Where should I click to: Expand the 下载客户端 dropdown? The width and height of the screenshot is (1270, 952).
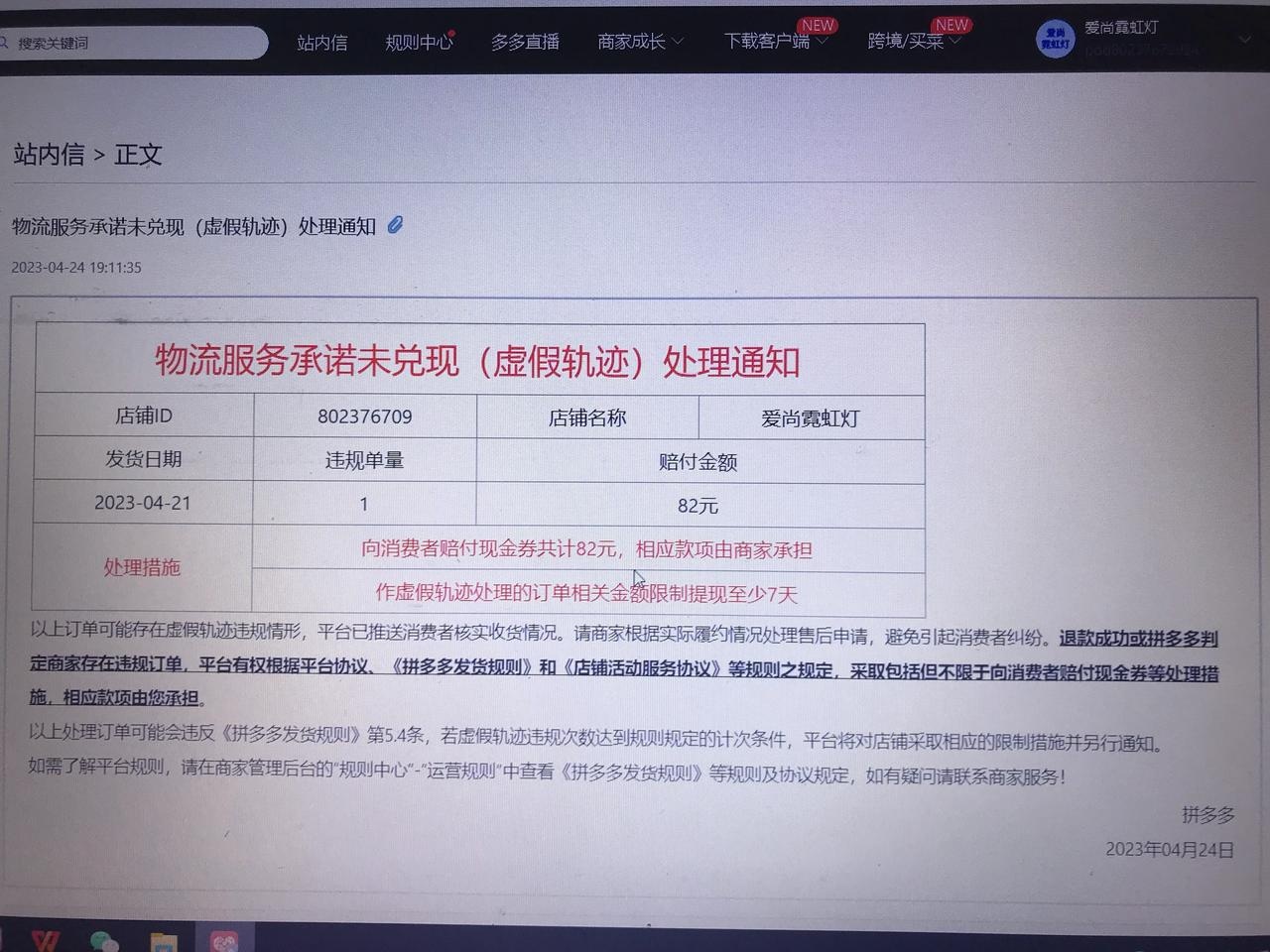[x=775, y=41]
